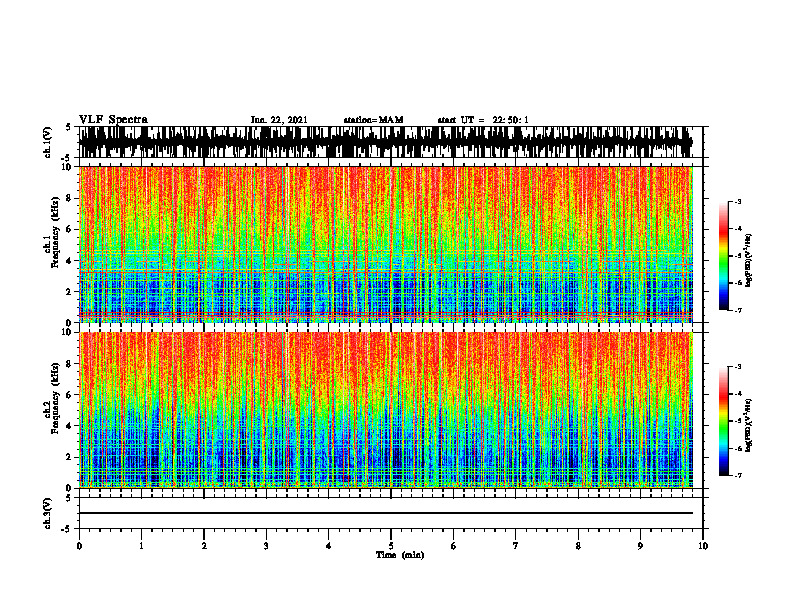
Task: Click the time axis tick label "1"
Action: click(141, 546)
